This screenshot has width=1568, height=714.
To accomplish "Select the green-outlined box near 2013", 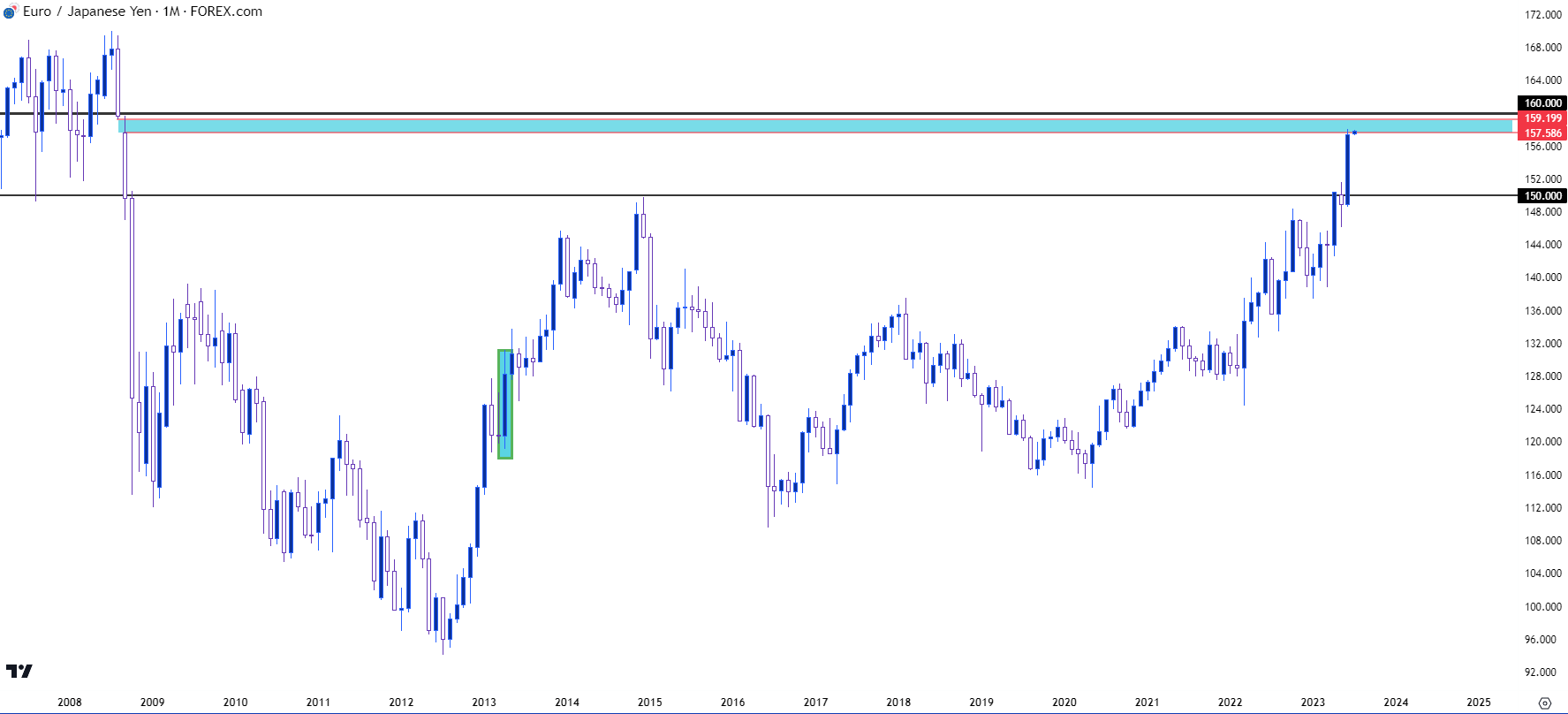I will 505,404.
